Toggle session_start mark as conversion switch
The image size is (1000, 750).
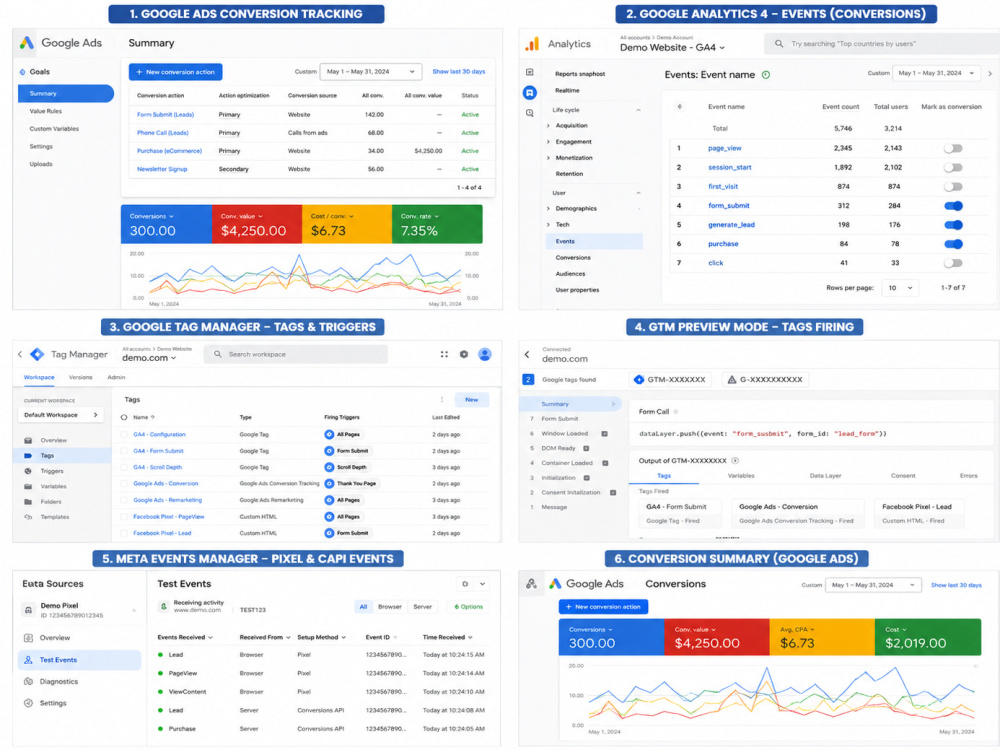click(x=953, y=168)
